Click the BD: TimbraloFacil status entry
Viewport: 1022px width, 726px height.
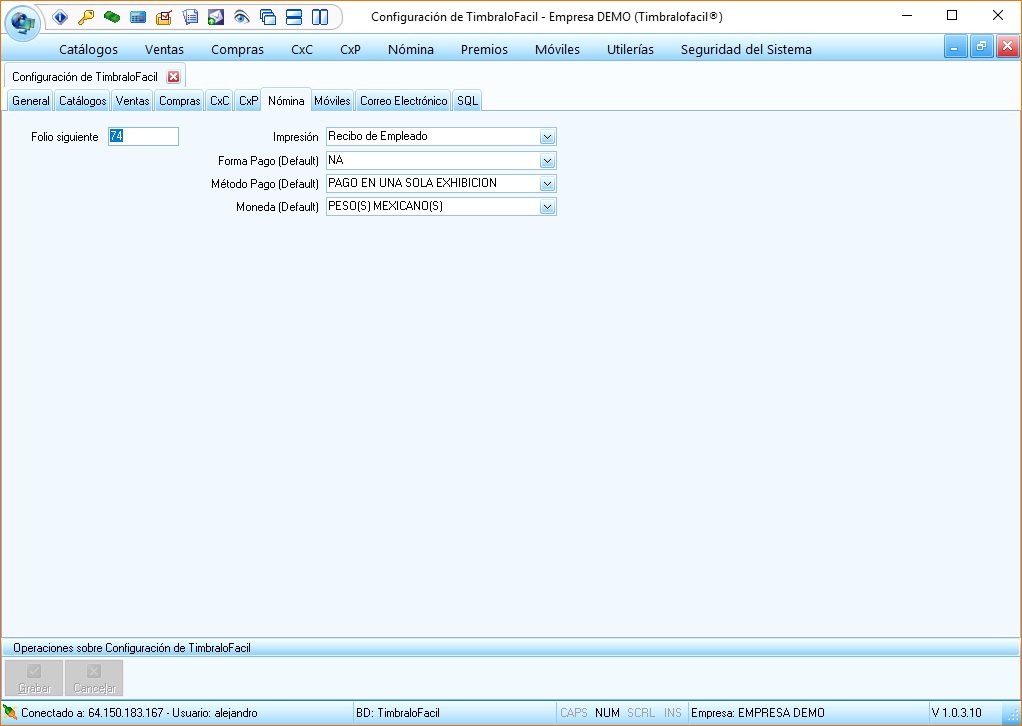tap(398, 713)
